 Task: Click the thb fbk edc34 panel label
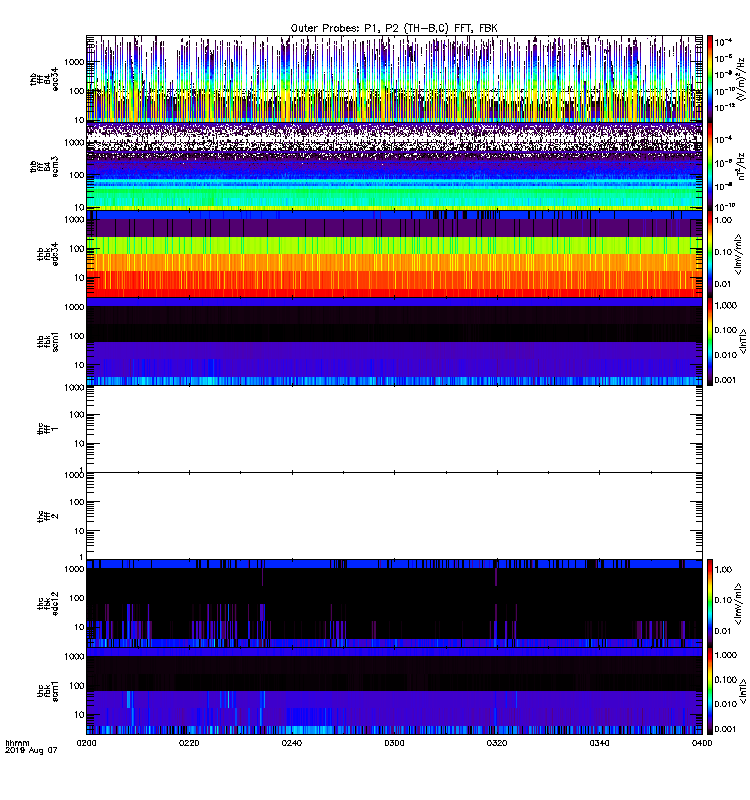click(x=48, y=254)
